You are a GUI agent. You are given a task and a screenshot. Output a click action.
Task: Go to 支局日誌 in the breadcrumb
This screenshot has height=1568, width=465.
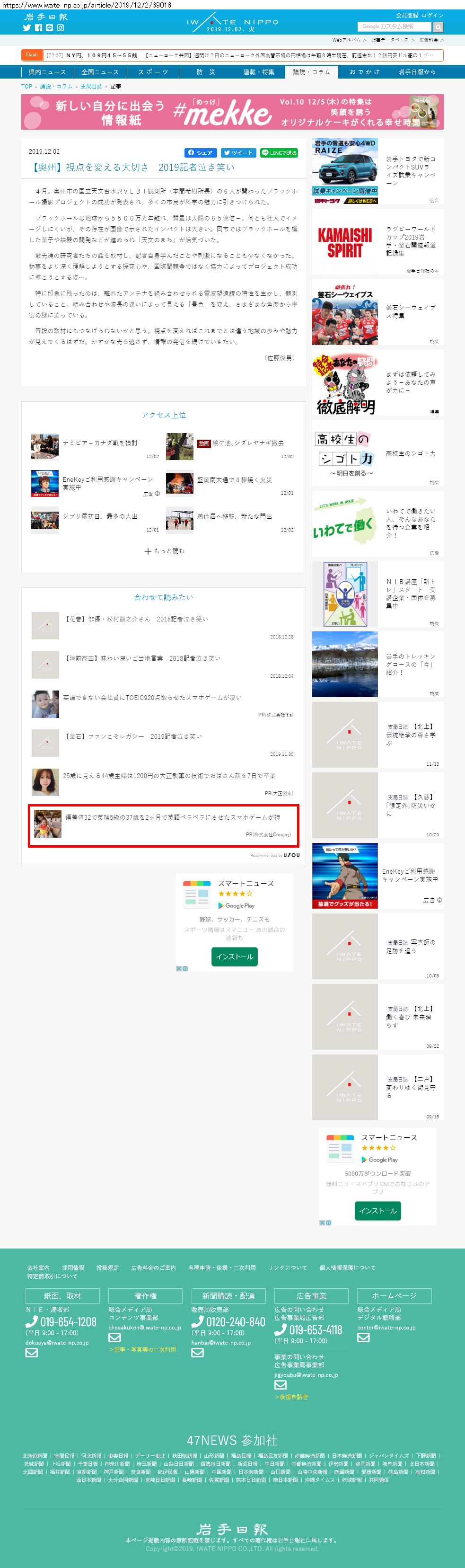coord(91,87)
